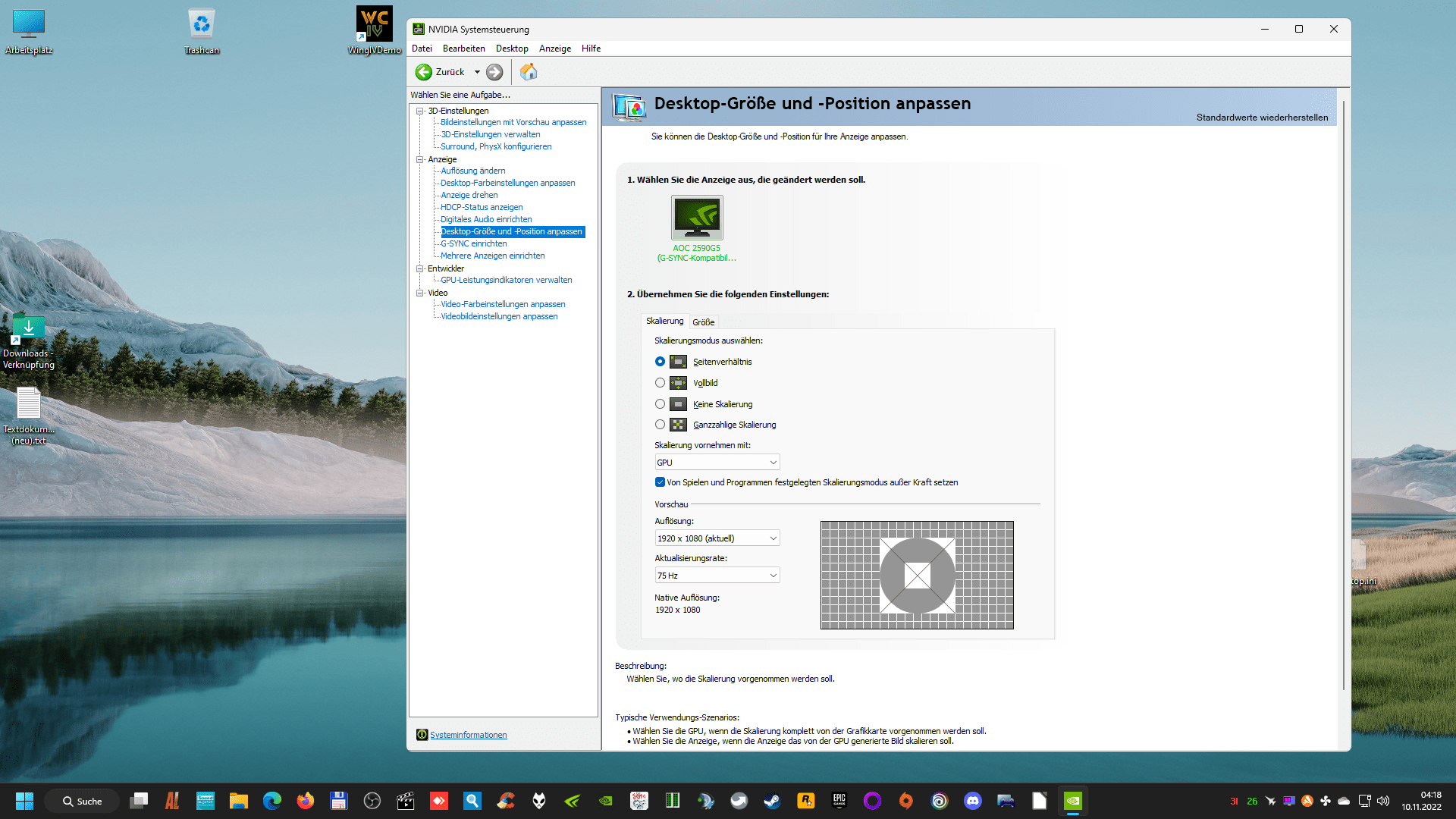Select HDCP-Status anzeigen tree item
This screenshot has height=819, width=1456.
coord(482,207)
